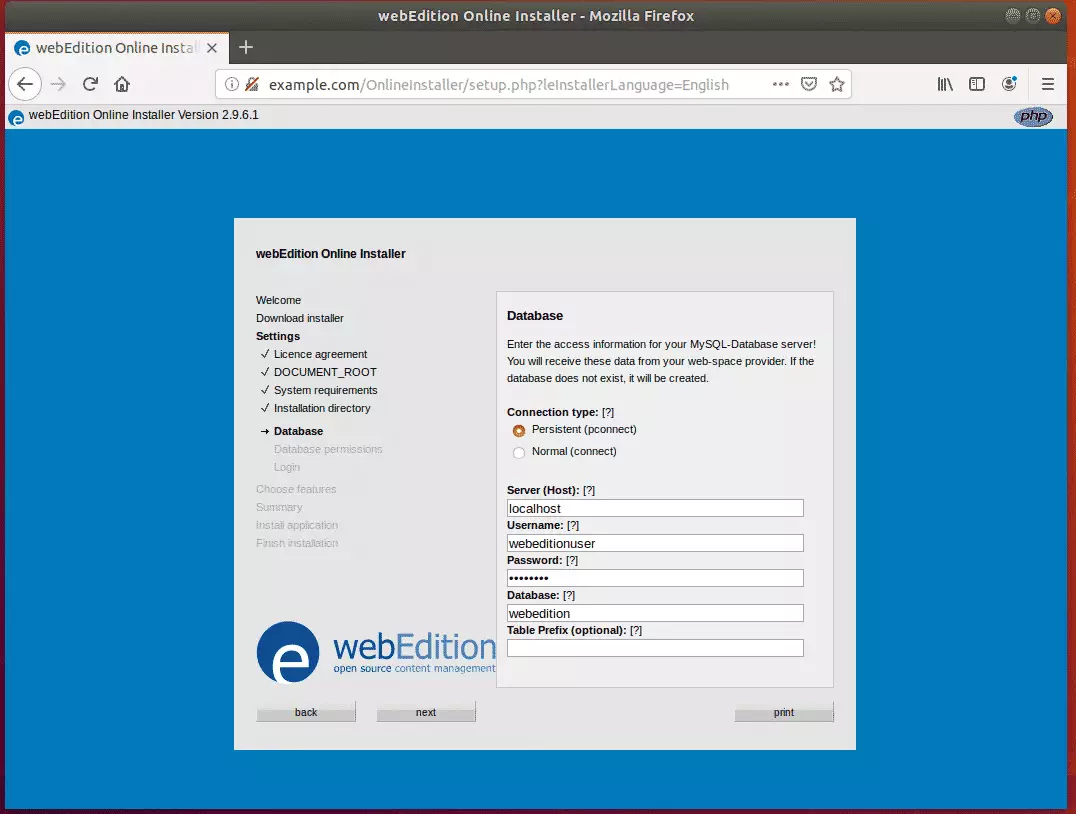This screenshot has height=814, width=1076.
Task: Open page actions three-dot menu
Action: coord(780,84)
